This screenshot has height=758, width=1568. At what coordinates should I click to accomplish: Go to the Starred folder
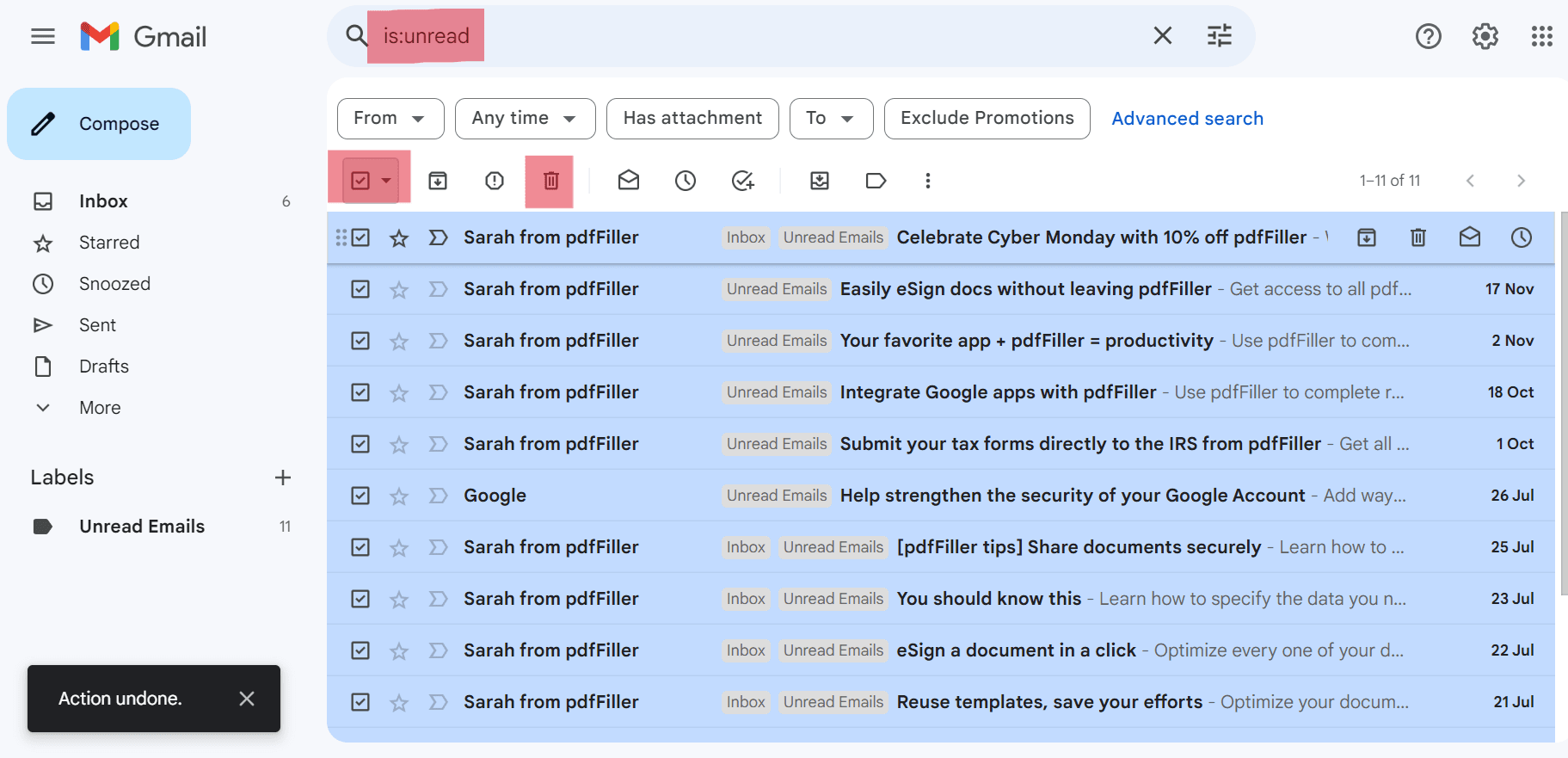tap(109, 243)
